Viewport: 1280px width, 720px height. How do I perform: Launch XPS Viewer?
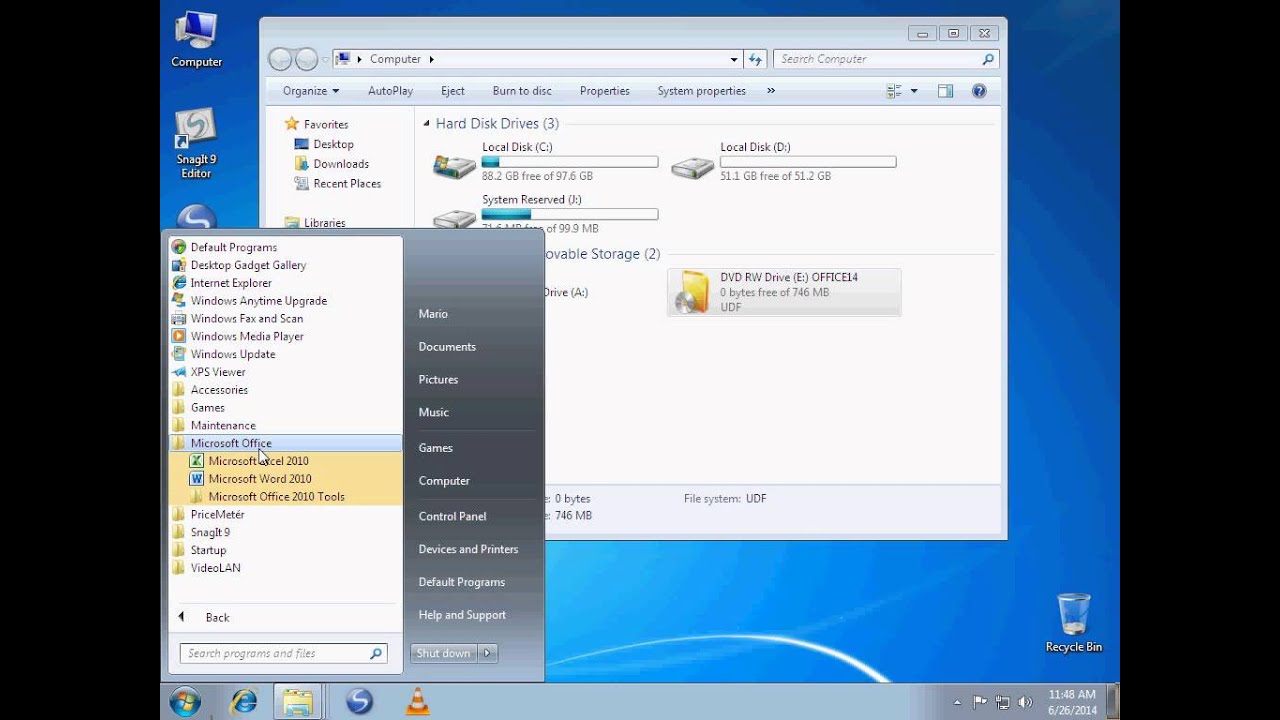click(x=218, y=372)
